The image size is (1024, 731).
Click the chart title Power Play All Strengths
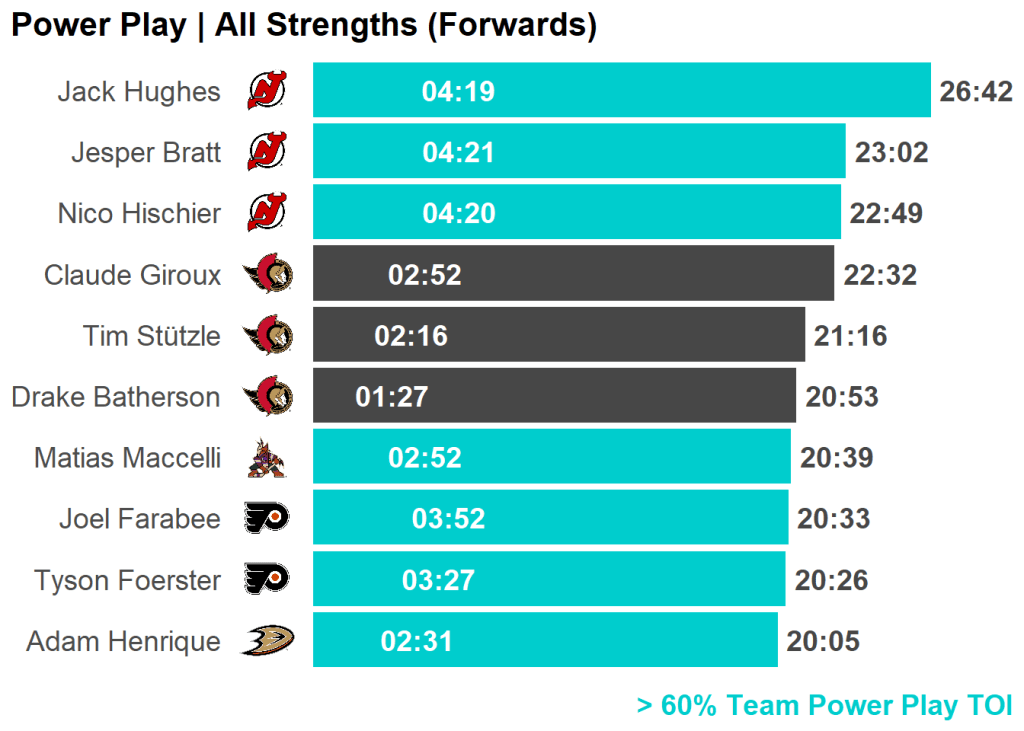pos(303,25)
